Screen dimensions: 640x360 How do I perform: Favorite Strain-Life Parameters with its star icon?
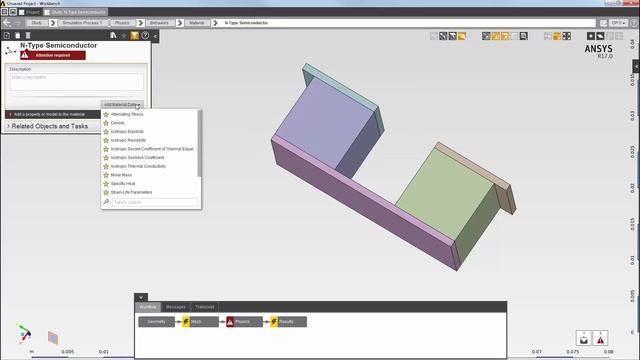[x=106, y=192]
